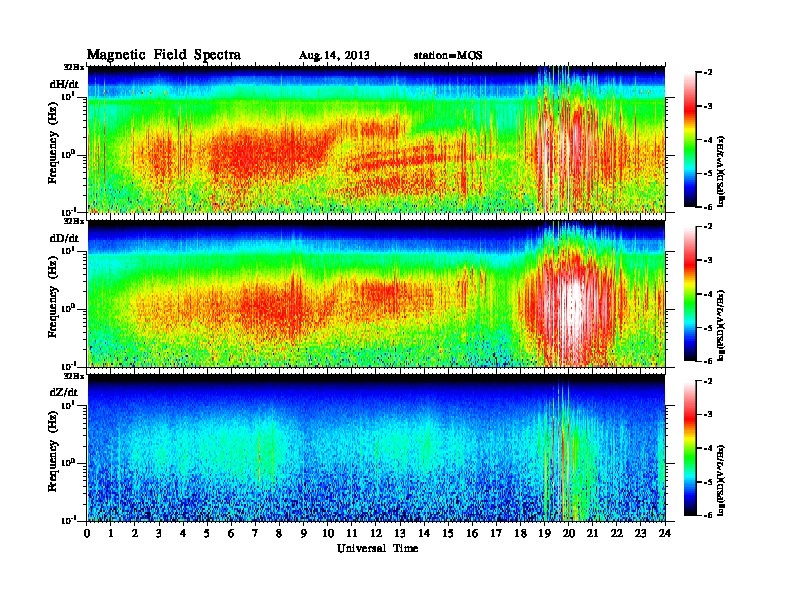Click hour tick label "20" on time axis
This screenshot has height=612, width=792.
[x=569, y=534]
